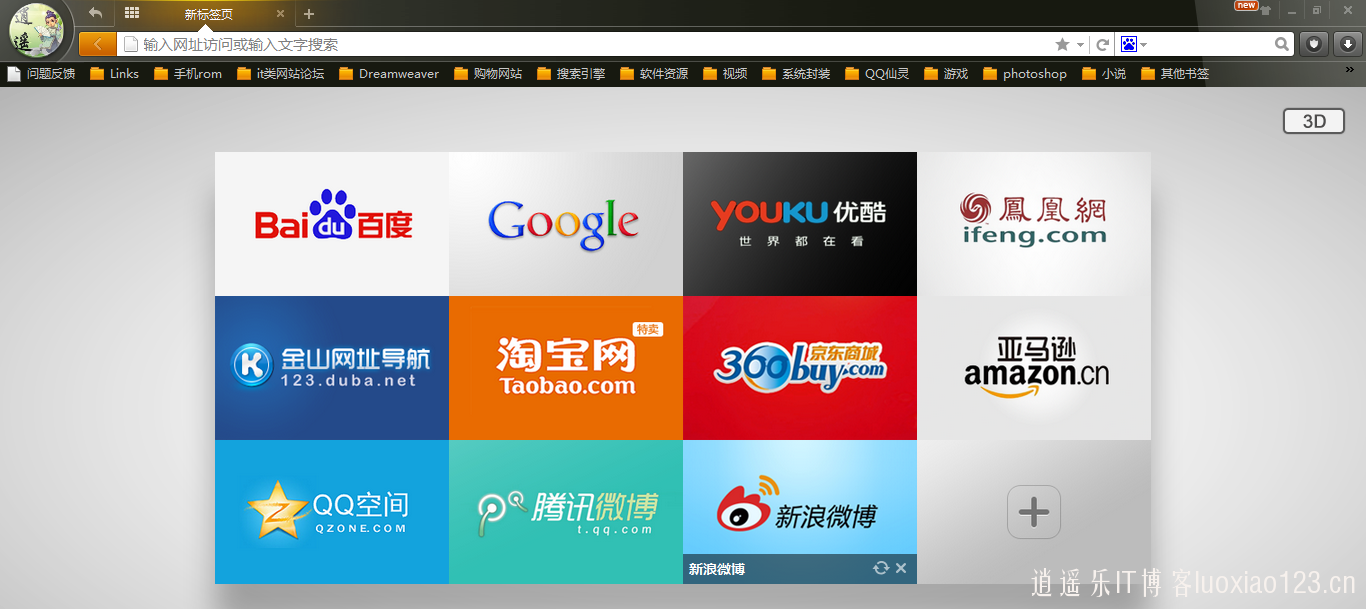Close the 新标签页 tab
The height and width of the screenshot is (609, 1366).
(x=280, y=14)
